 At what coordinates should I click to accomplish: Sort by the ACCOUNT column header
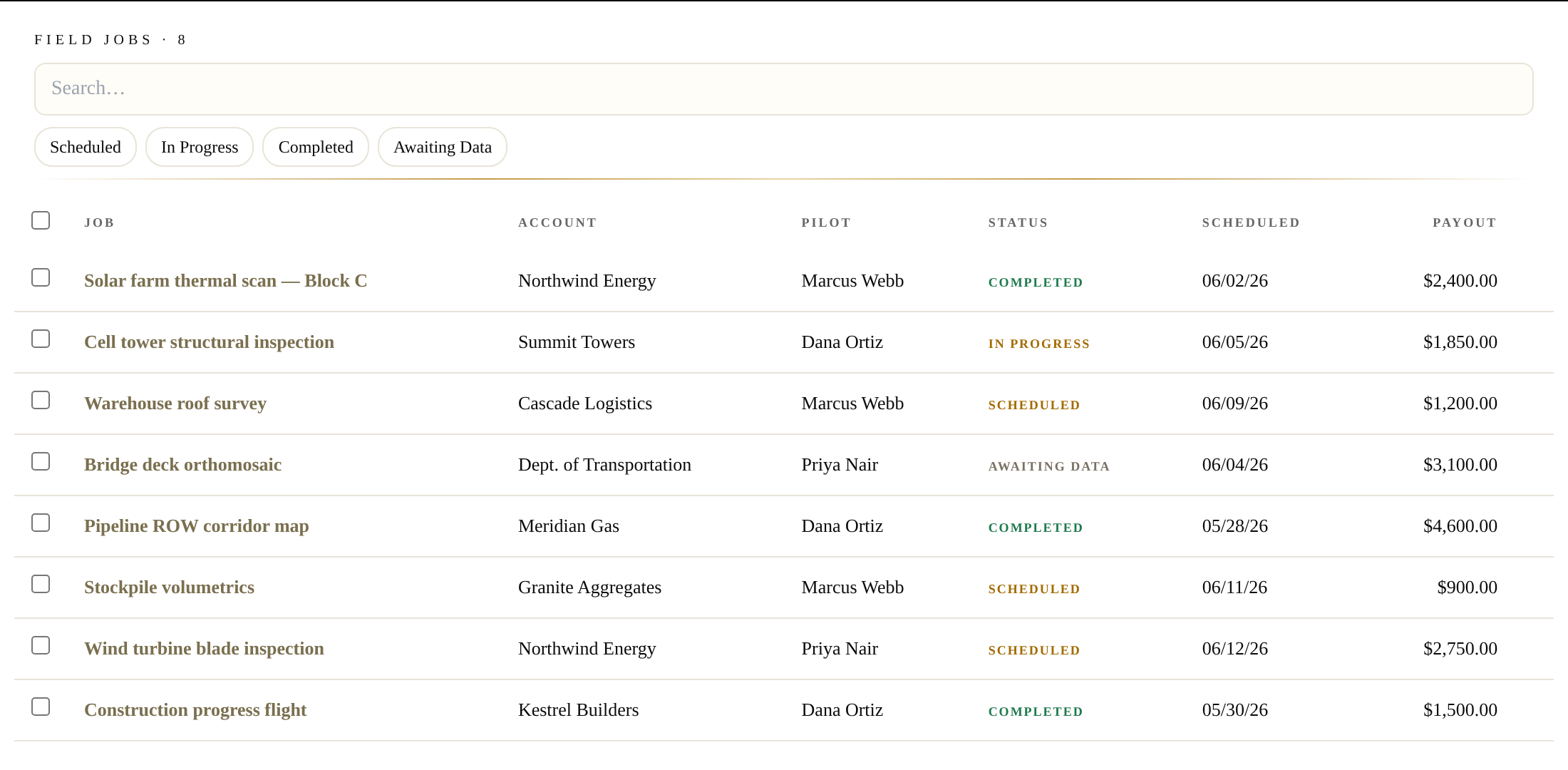click(557, 222)
